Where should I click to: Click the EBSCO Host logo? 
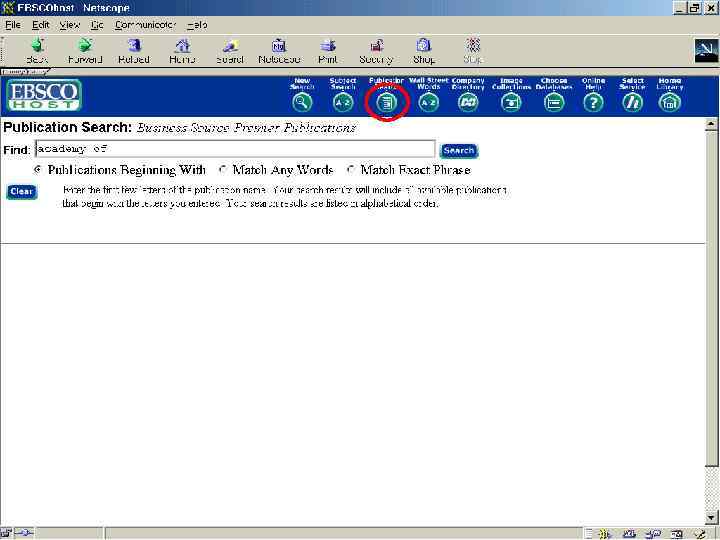44,95
